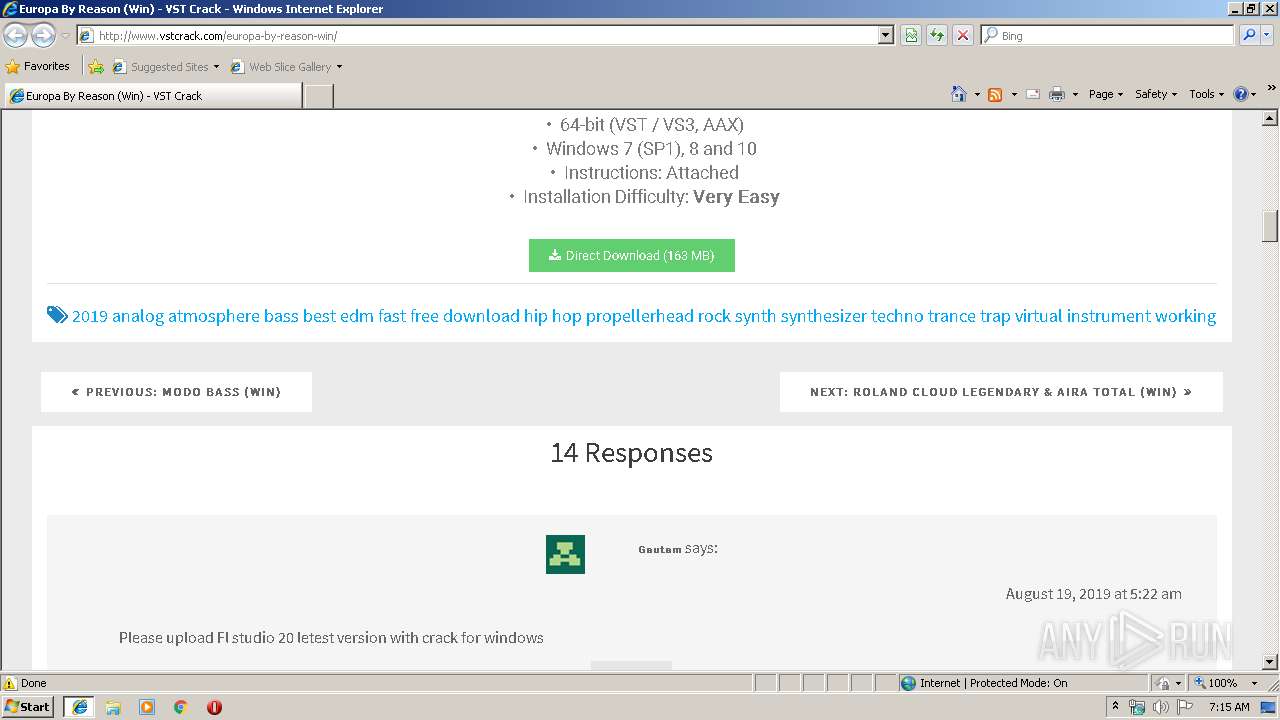Click Add to Favorites bar icon
The height and width of the screenshot is (720, 1280).
(96, 67)
